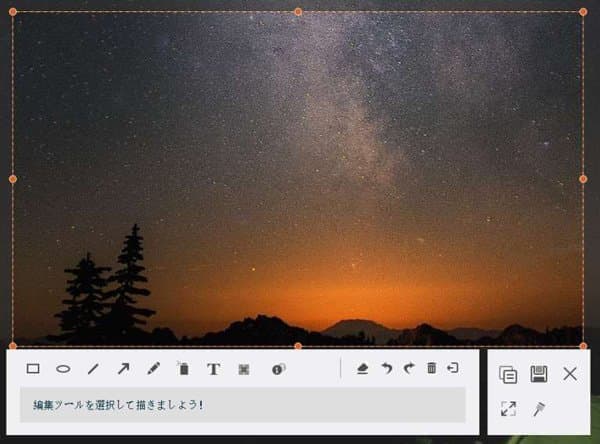Expand capture to full screen
Screen dimensions: 600x444
pyautogui.click(x=508, y=408)
